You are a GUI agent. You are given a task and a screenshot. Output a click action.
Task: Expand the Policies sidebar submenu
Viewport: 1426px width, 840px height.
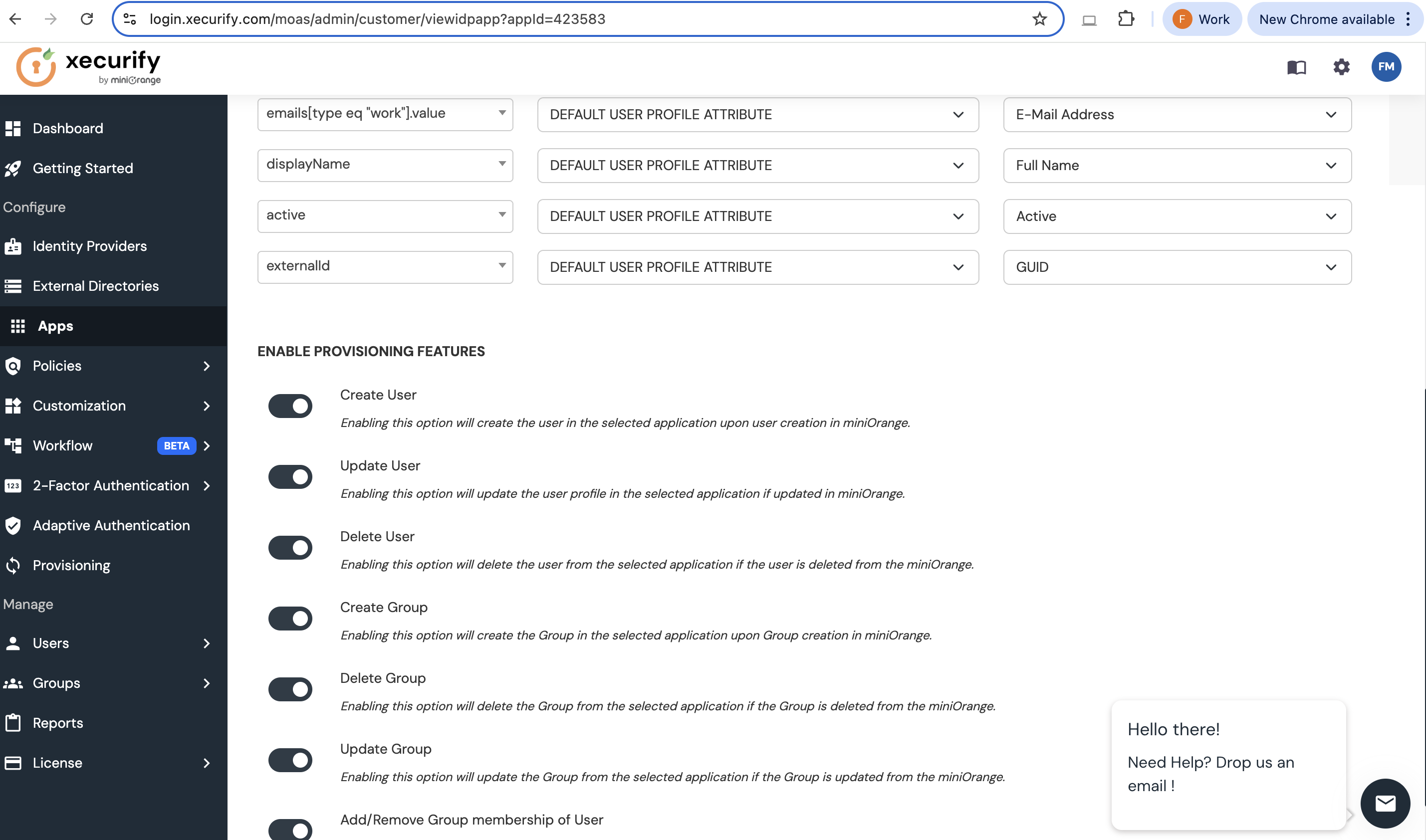(x=206, y=366)
